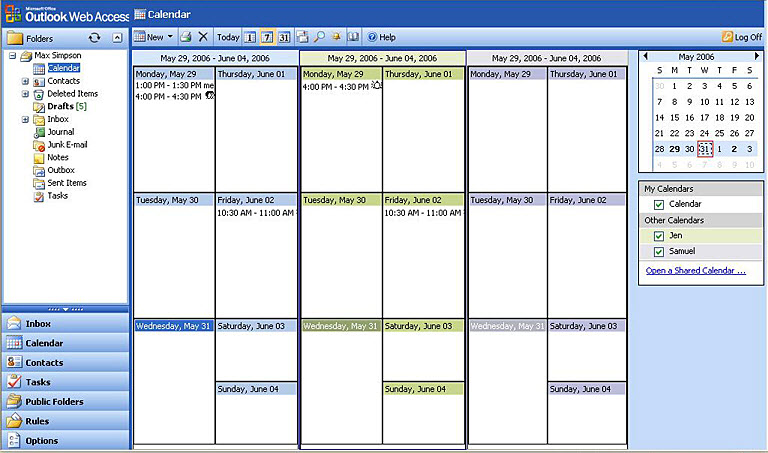This screenshot has height=453, width=768.
Task: Click the Search magnifier icon
Action: (x=319, y=37)
